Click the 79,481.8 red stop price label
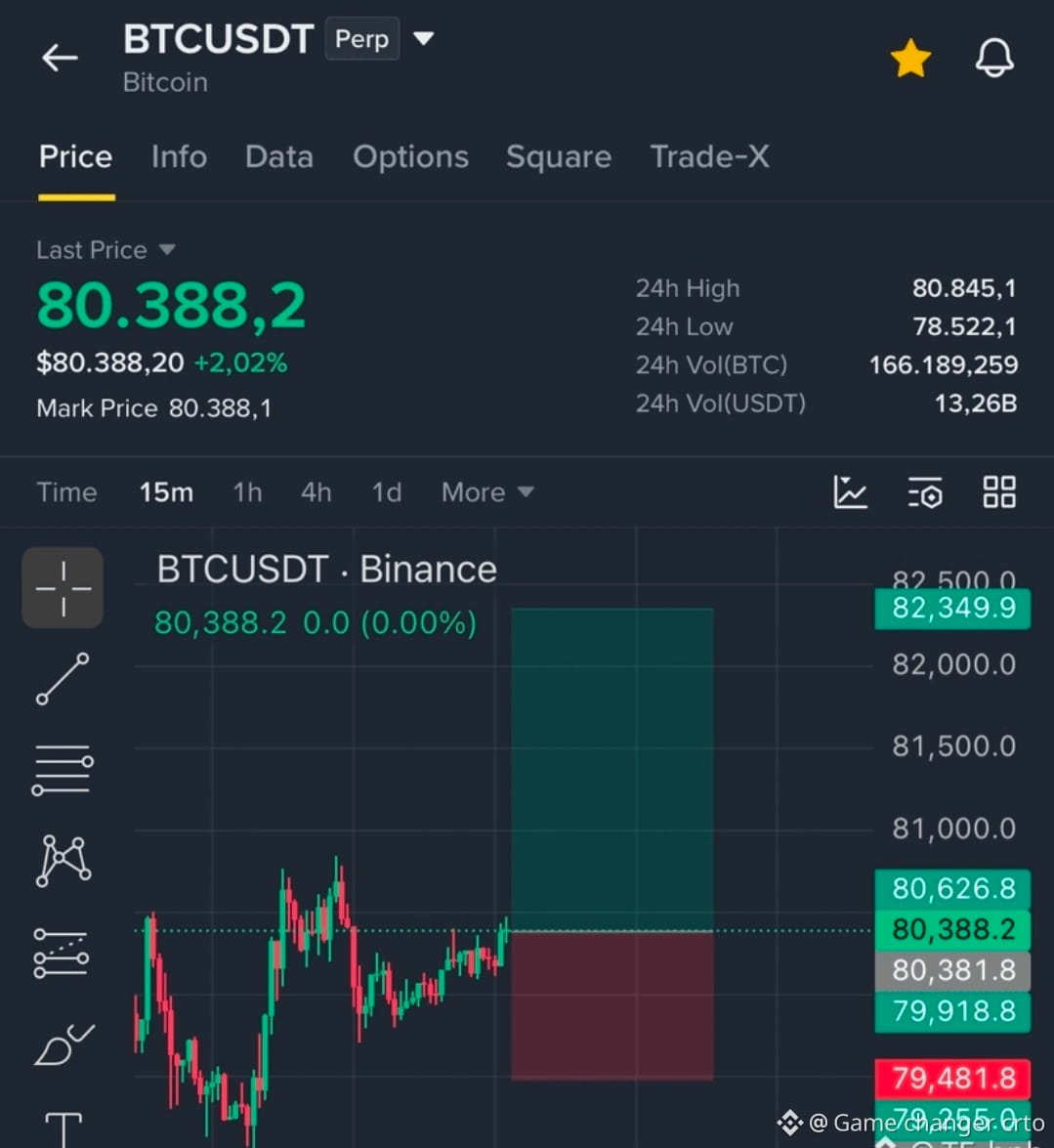Image resolution: width=1054 pixels, height=1148 pixels. (953, 1079)
